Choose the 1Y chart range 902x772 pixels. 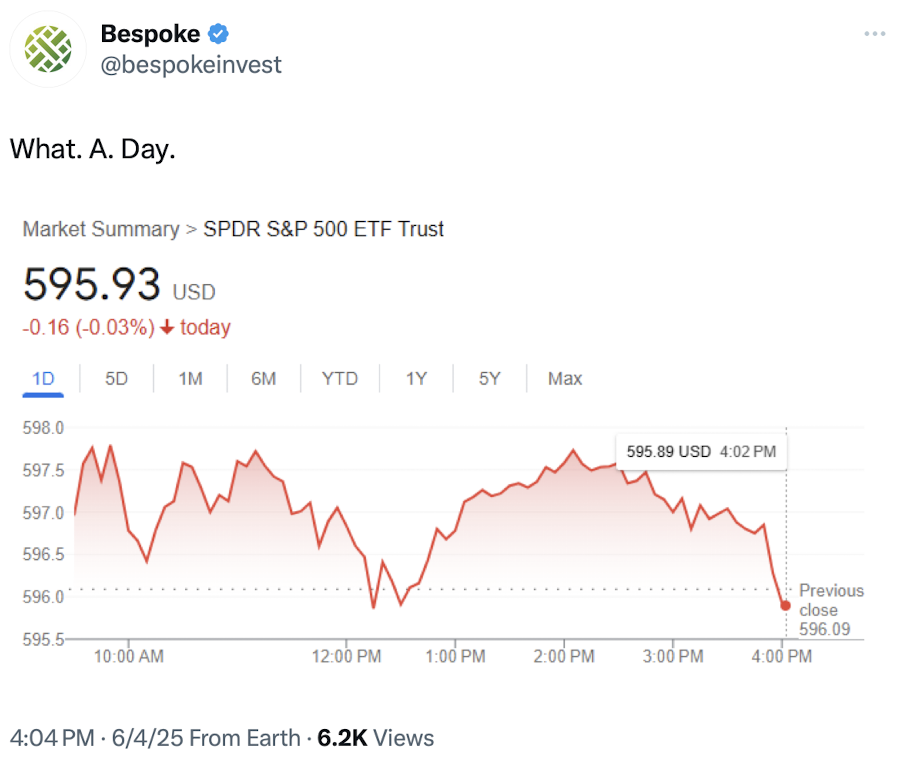point(416,379)
